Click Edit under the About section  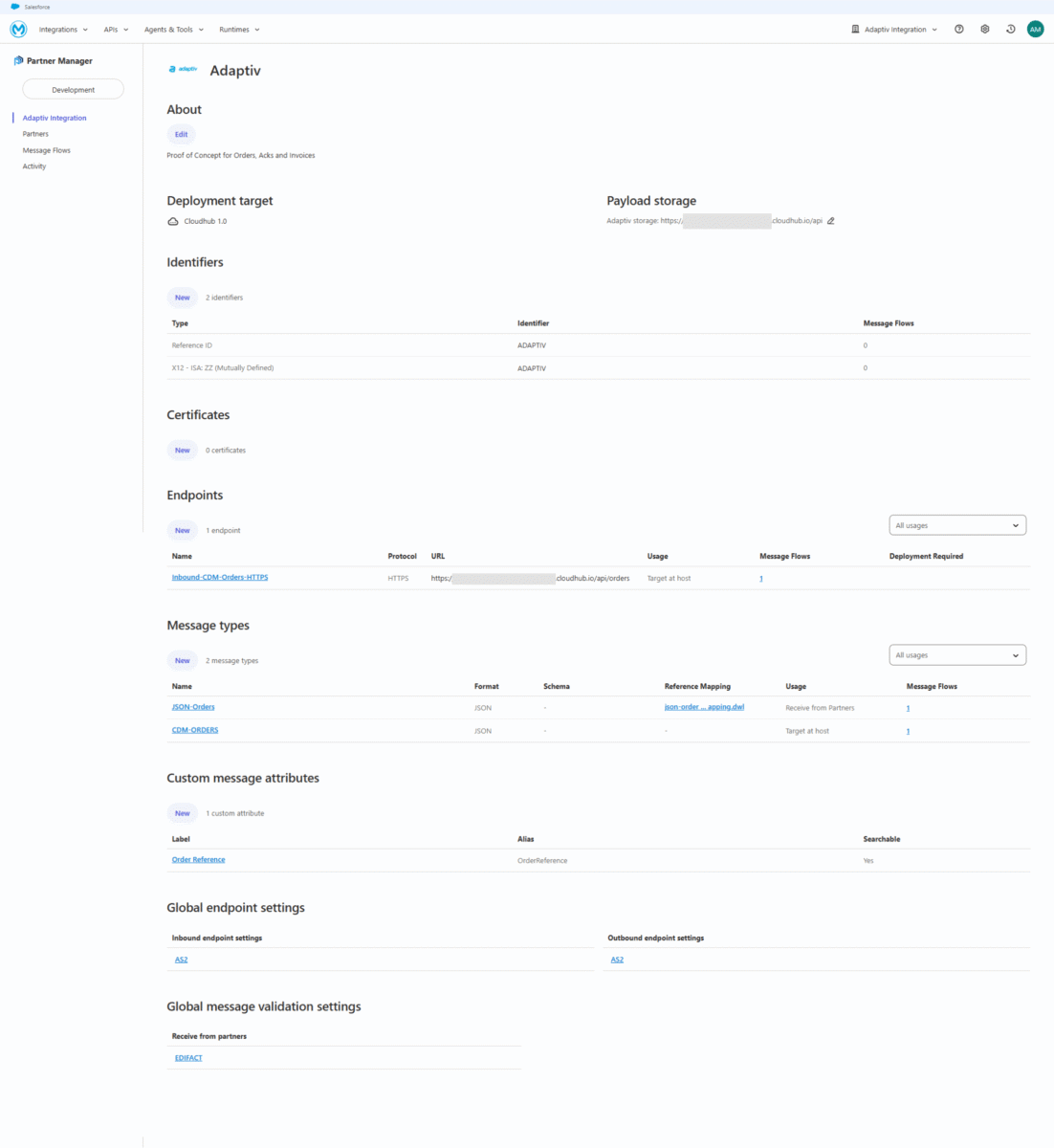[181, 134]
